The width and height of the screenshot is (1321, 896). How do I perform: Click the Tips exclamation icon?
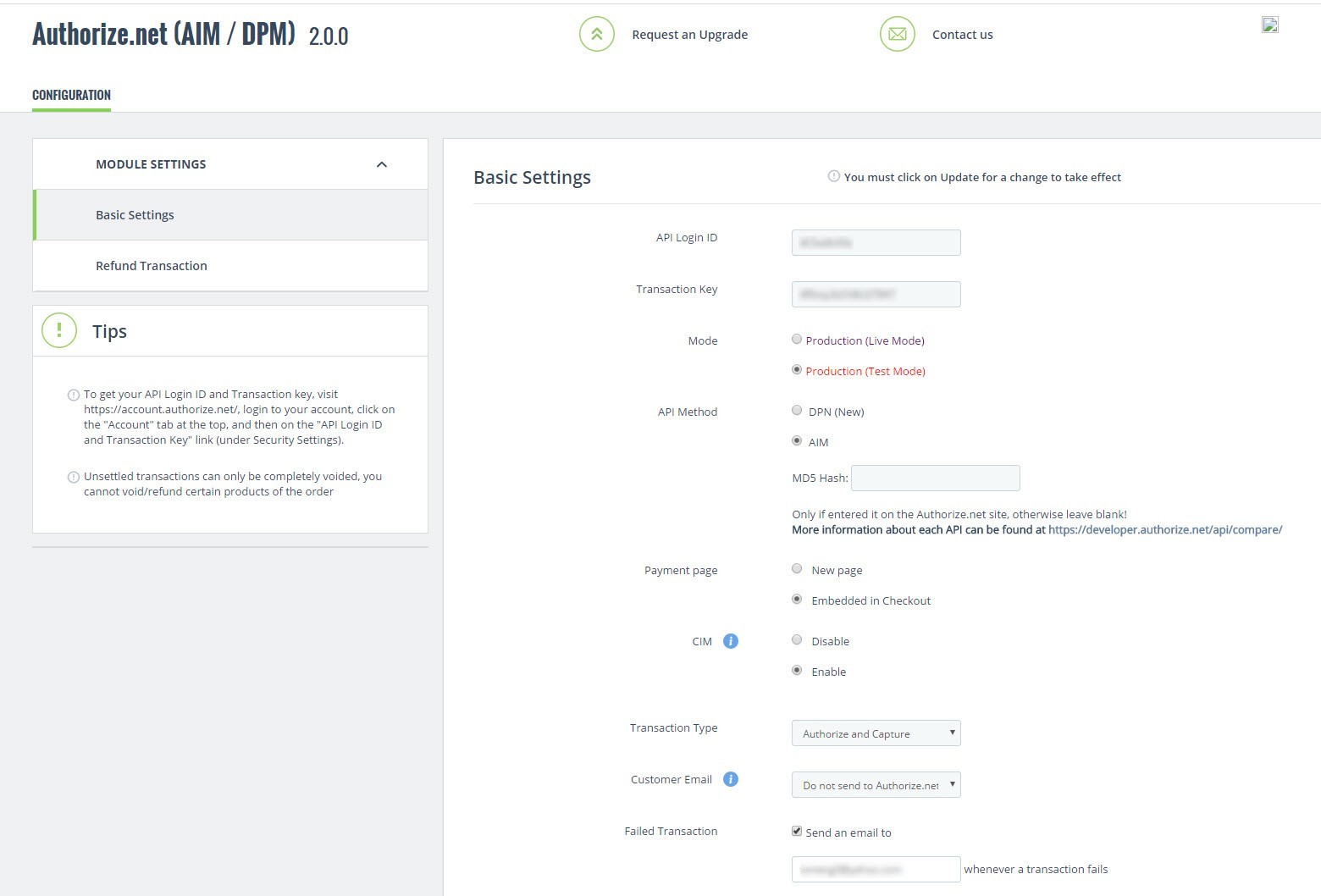[59, 330]
